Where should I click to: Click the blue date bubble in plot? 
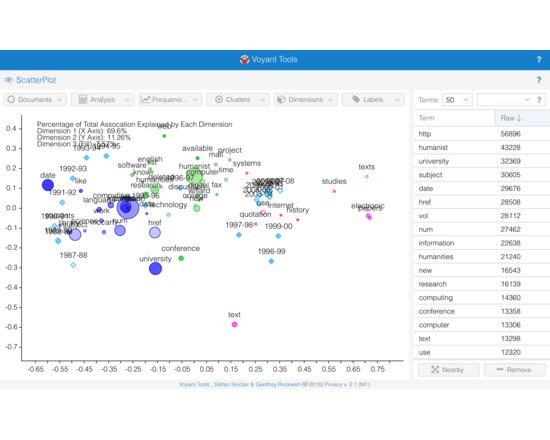(x=48, y=185)
